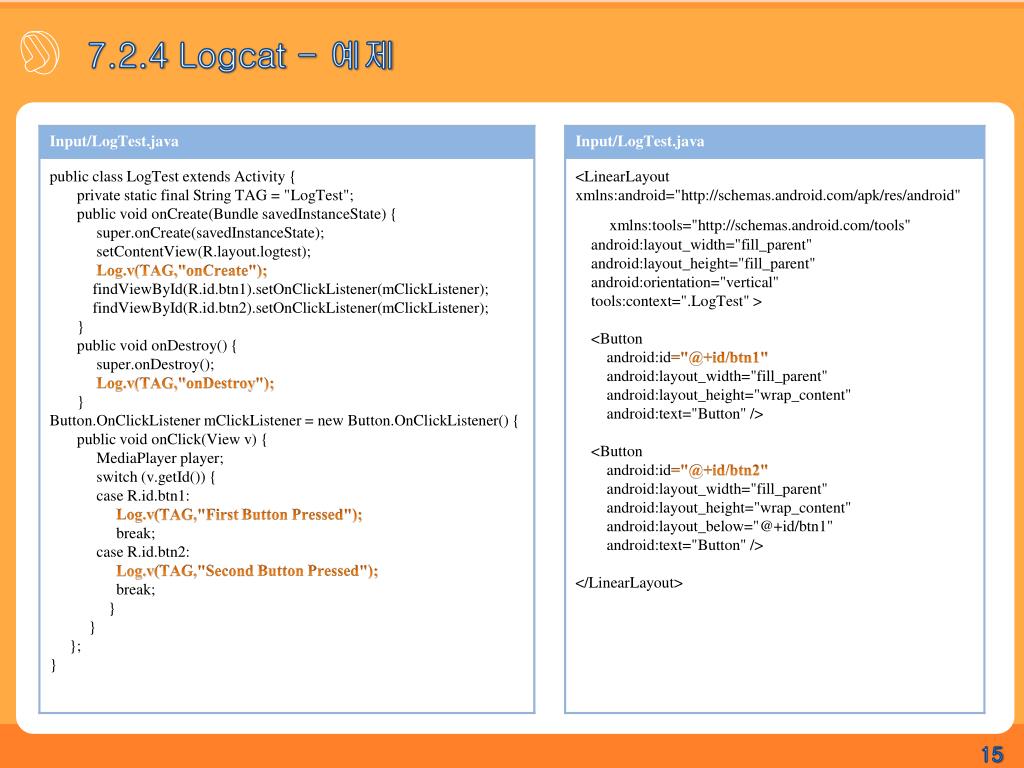Click the highlighted "@+id/btn1" id value
This screenshot has width=1024, height=768.
pyautogui.click(x=724, y=357)
